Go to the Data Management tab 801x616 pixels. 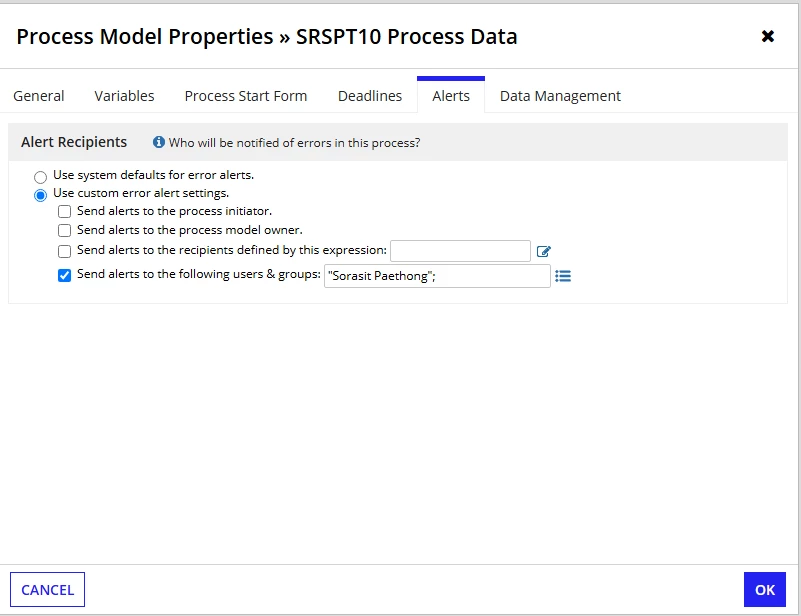click(x=560, y=96)
